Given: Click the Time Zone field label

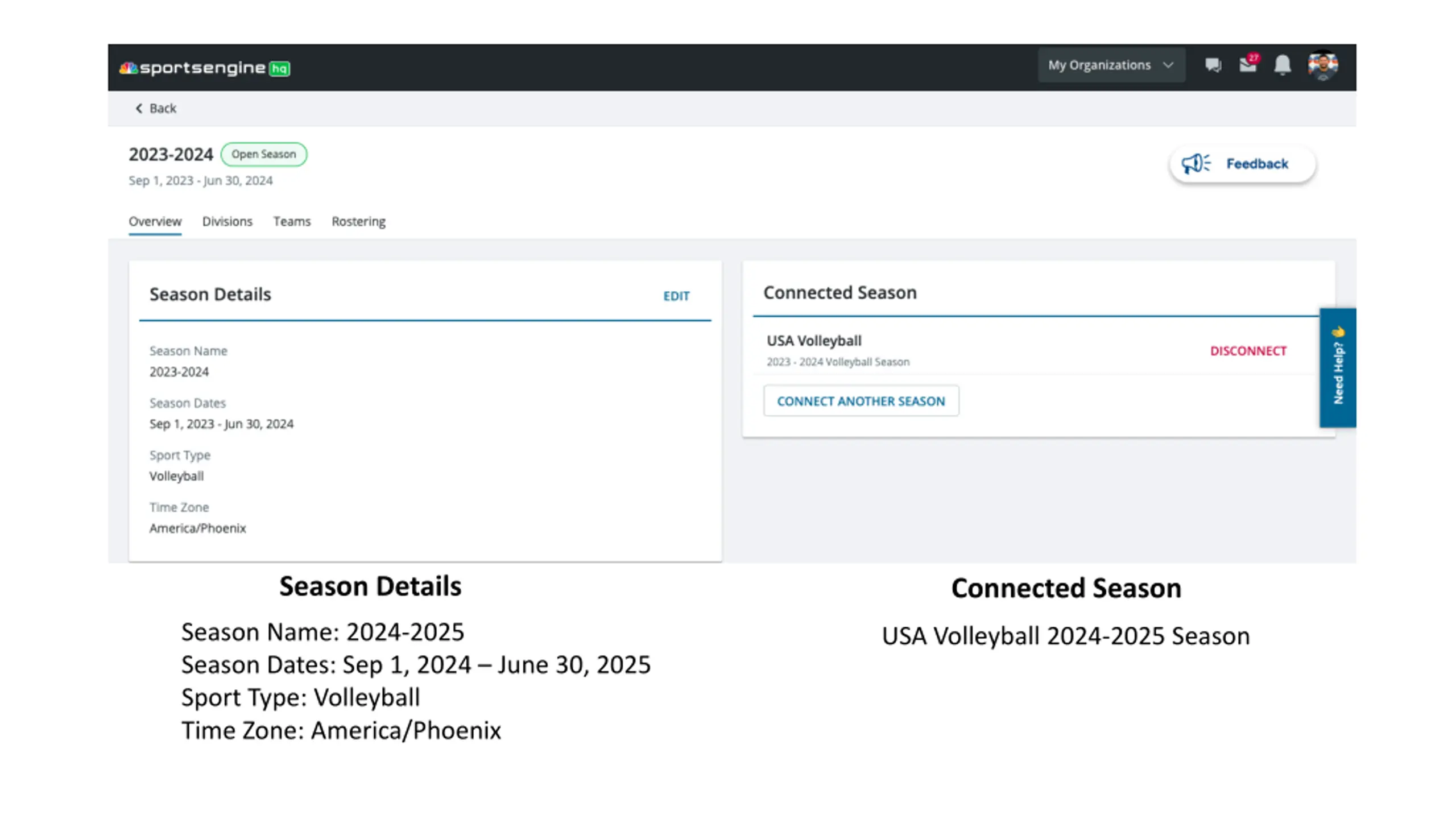Looking at the screenshot, I should click(179, 507).
